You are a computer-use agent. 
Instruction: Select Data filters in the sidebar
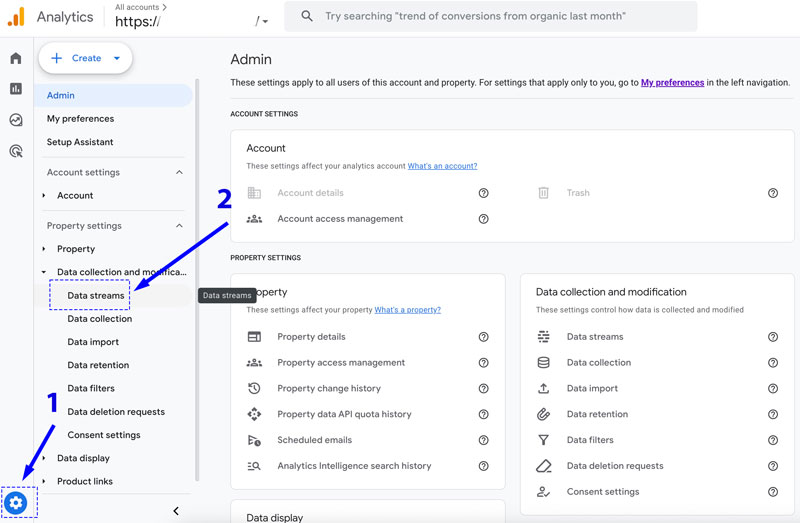point(91,388)
